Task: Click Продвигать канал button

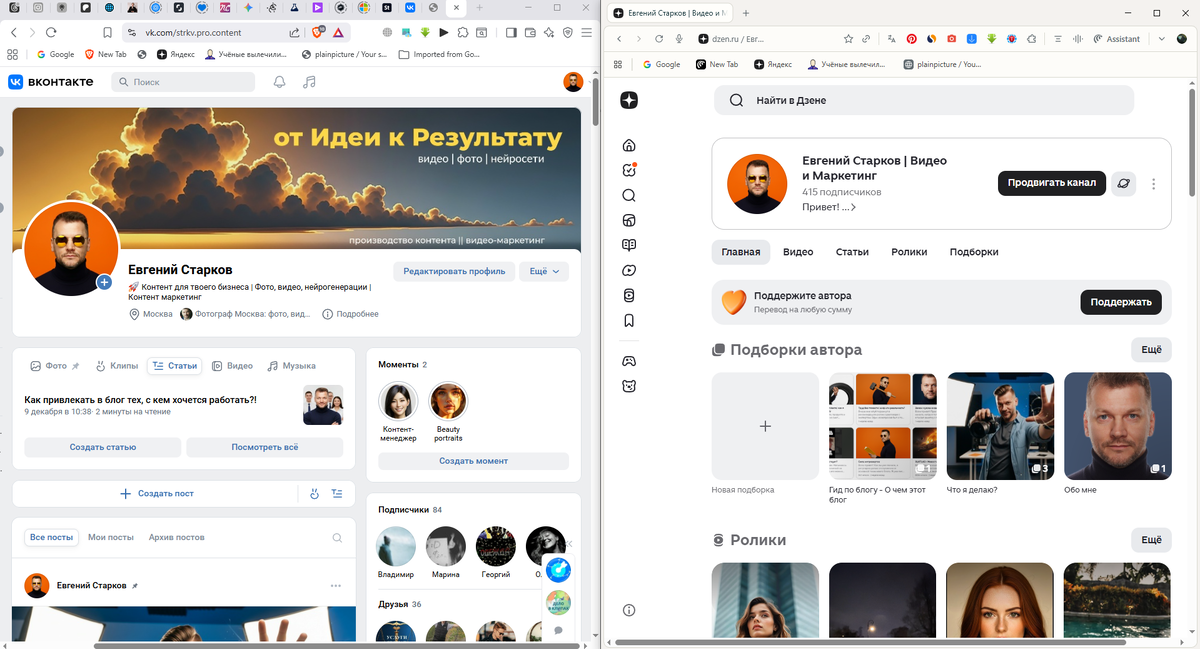Action: click(1052, 183)
